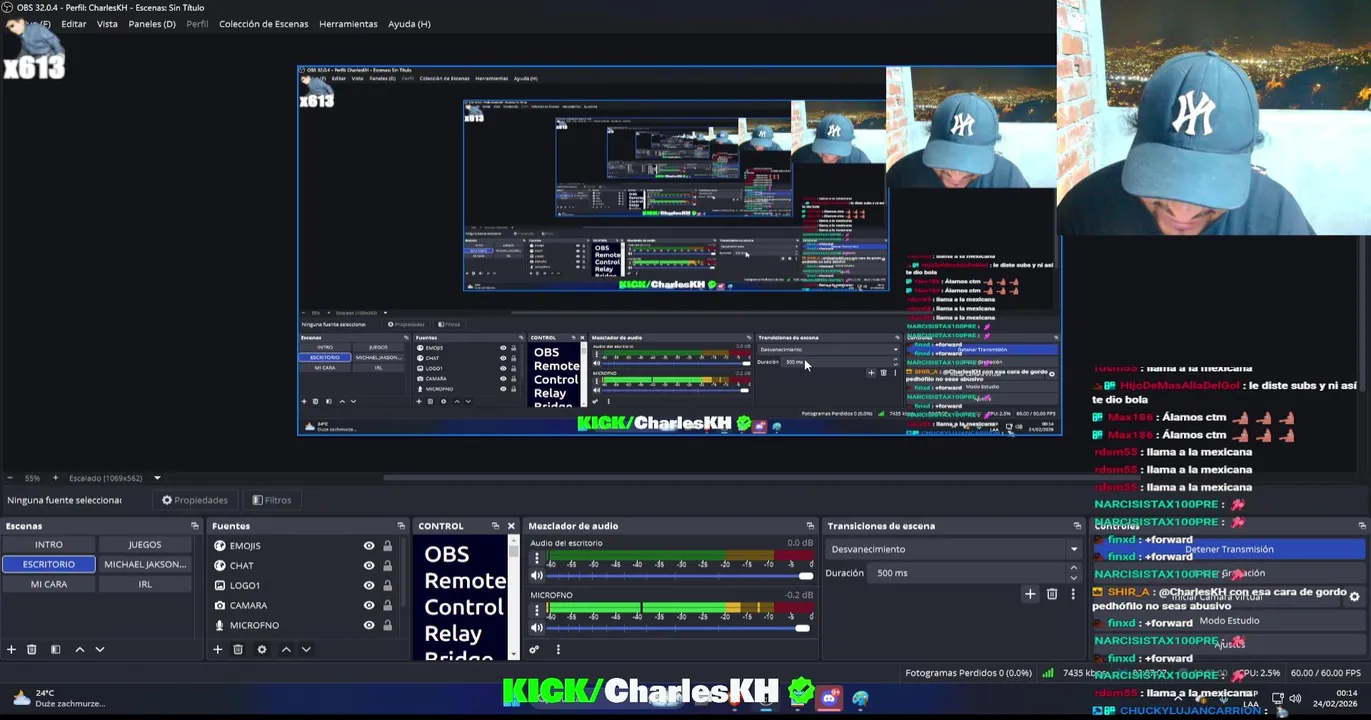The image size is (1371, 720).
Task: Open the Vista menu
Action: click(107, 24)
